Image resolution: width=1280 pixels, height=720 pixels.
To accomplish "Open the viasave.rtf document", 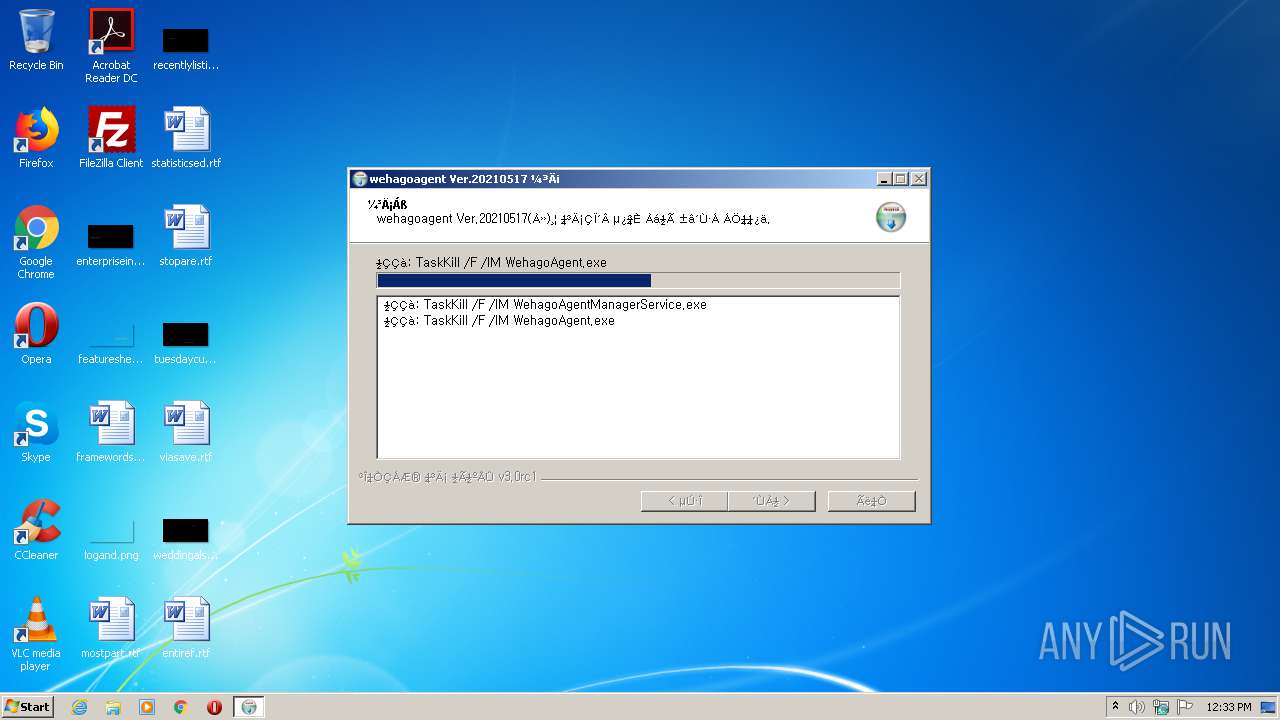I will click(186, 432).
